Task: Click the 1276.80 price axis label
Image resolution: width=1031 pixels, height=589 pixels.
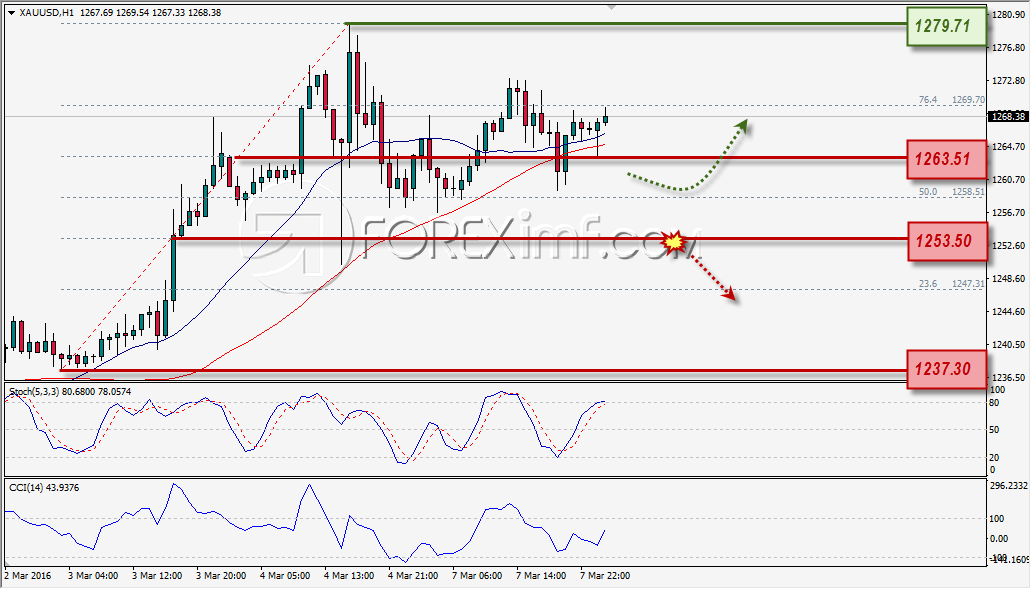Action: pyautogui.click(x=1008, y=47)
